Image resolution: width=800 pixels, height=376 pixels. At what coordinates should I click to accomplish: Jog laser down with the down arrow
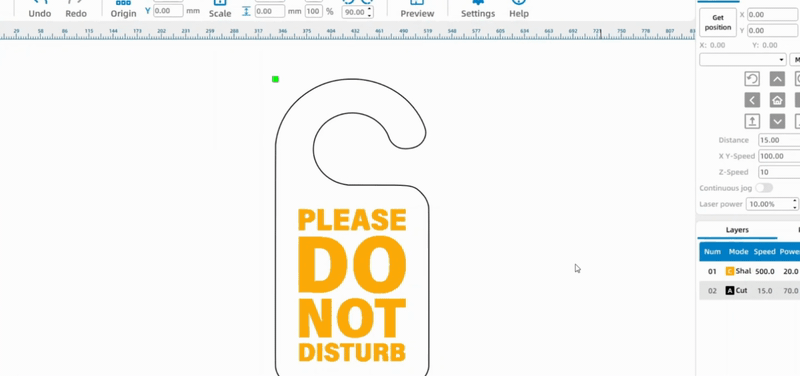tap(777, 121)
